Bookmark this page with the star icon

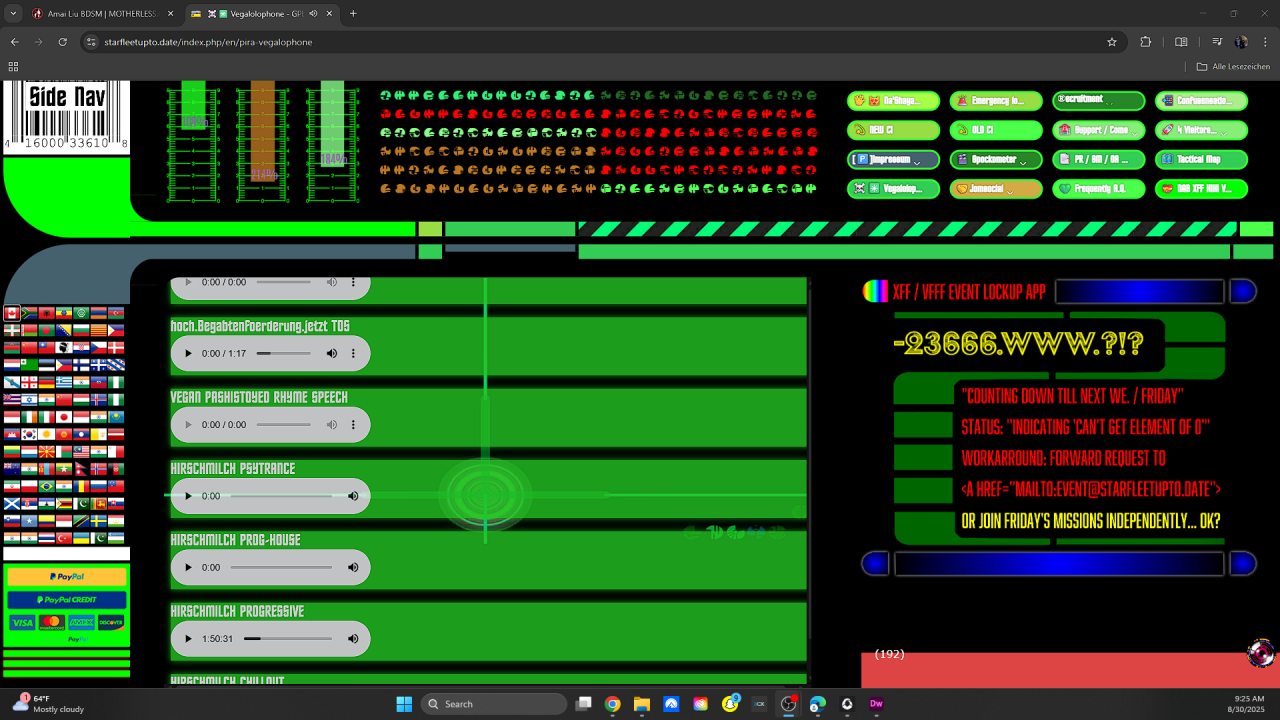(x=1111, y=42)
